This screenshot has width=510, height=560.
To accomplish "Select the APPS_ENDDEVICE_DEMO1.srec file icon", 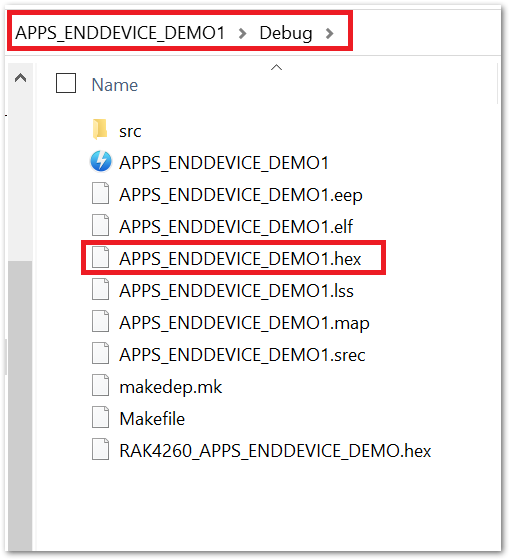I will pos(100,353).
